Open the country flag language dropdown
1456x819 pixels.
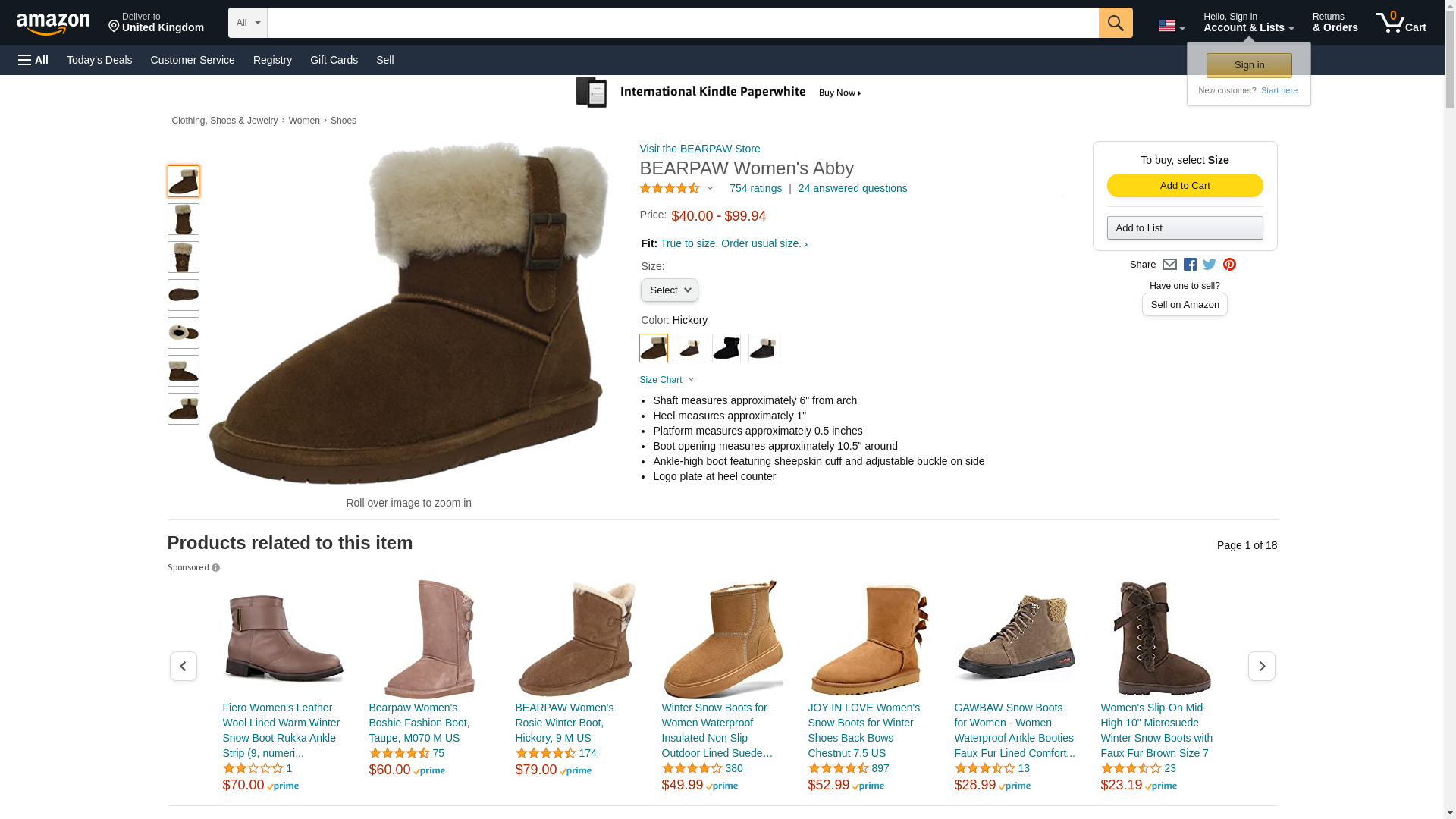1171,27
